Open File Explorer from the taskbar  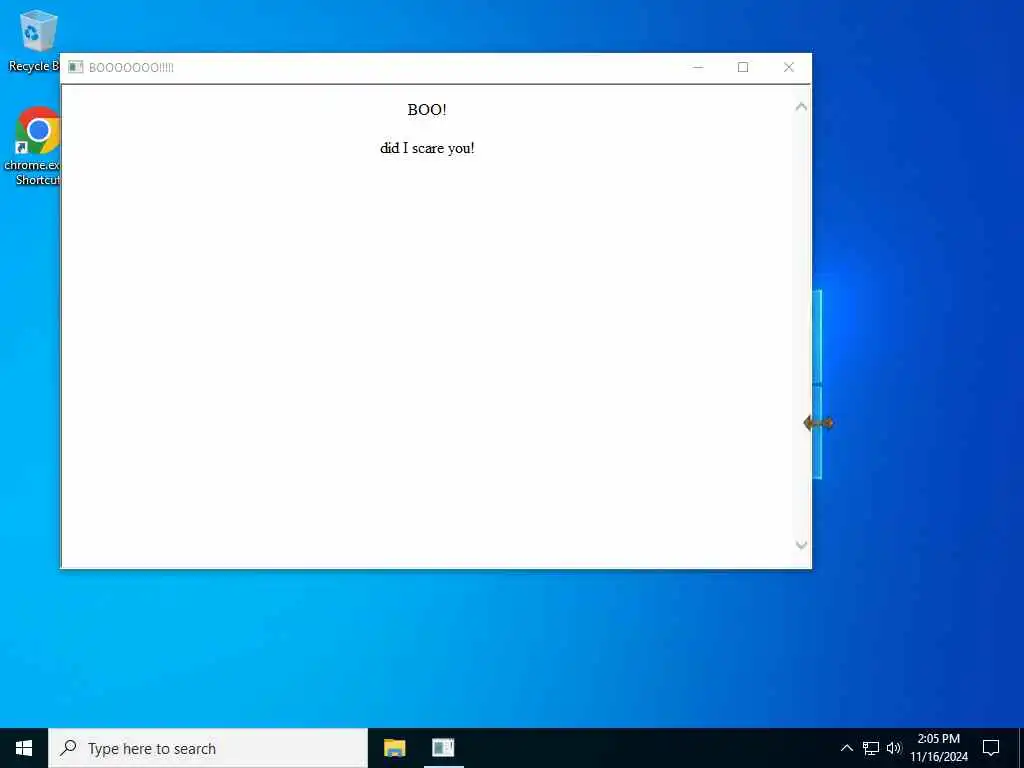point(394,748)
